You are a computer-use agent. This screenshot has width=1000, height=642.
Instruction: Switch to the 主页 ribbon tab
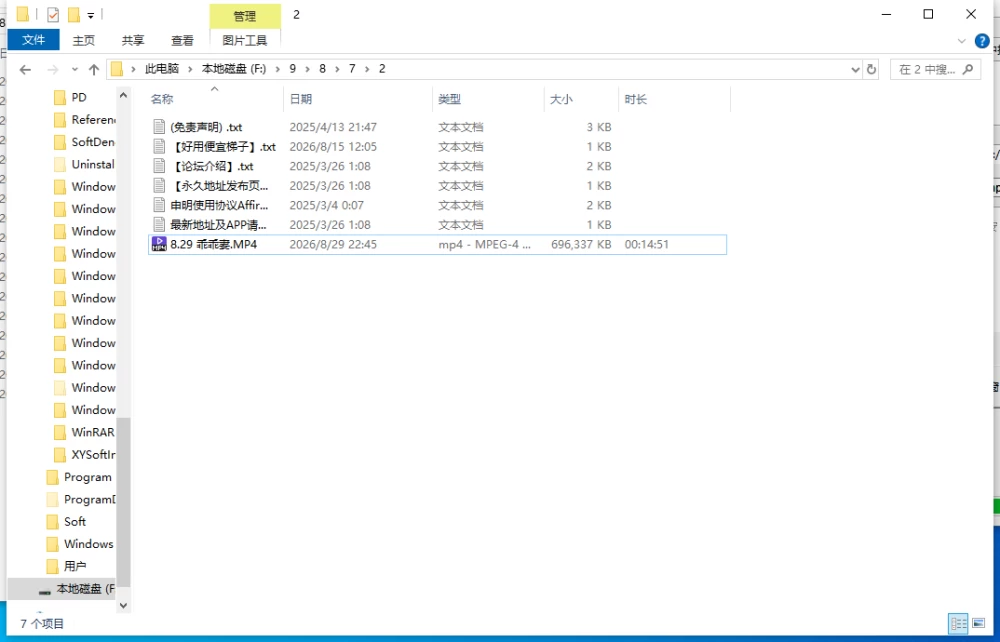pyautogui.click(x=84, y=40)
